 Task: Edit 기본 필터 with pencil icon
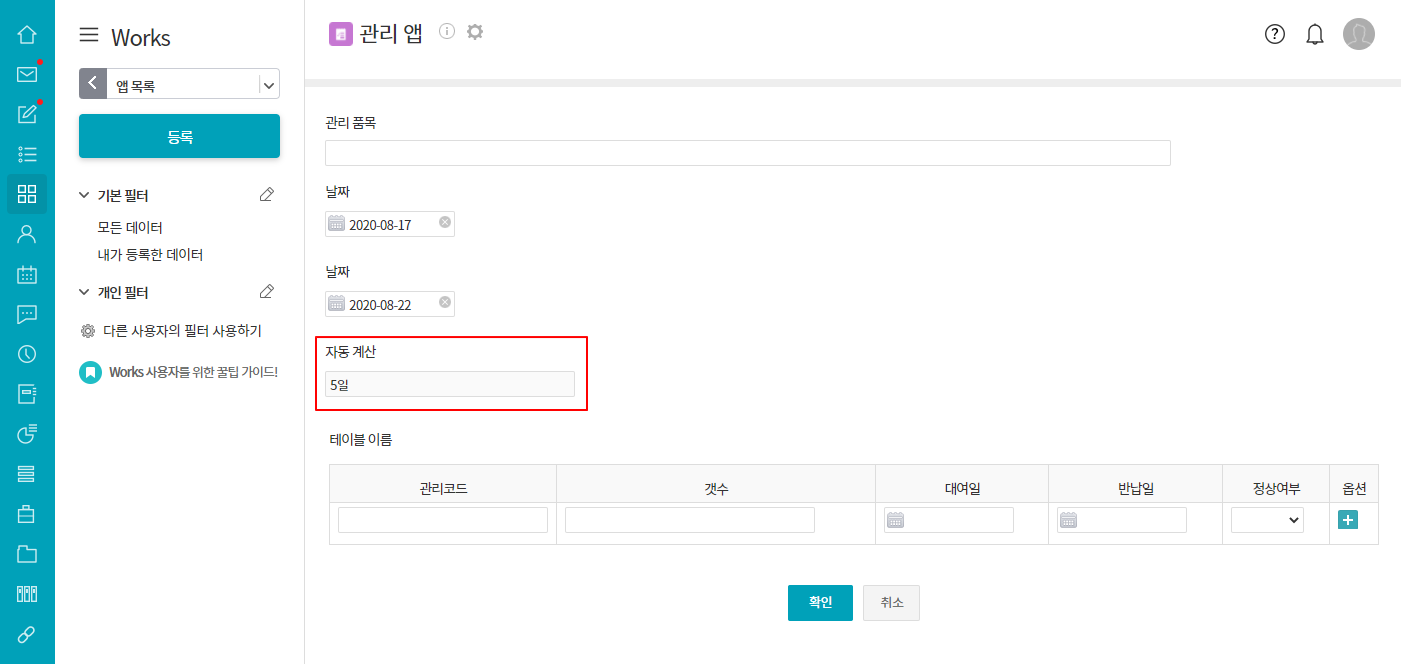click(266, 195)
